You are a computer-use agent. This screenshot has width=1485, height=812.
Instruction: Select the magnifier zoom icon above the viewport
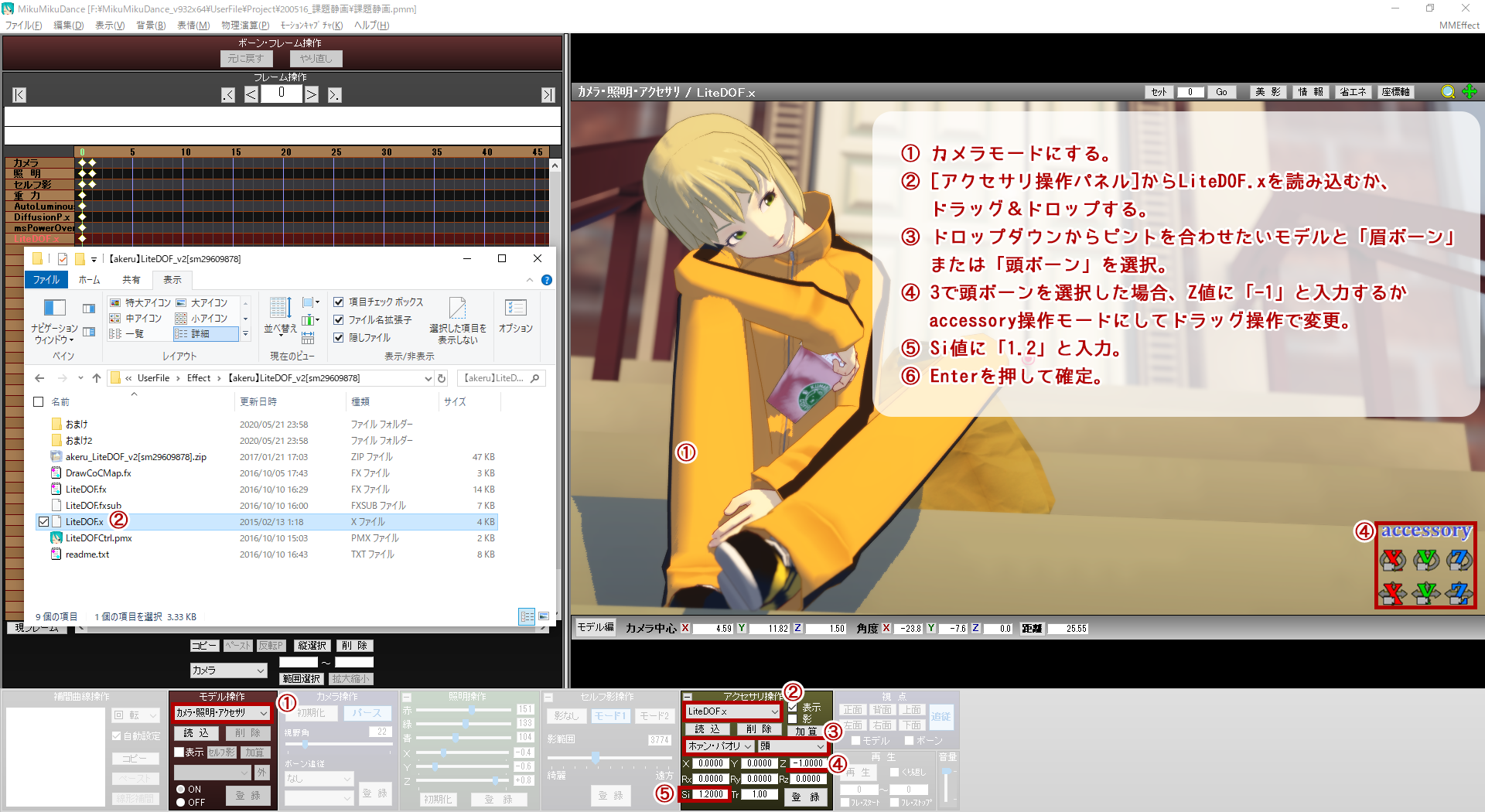point(1448,91)
